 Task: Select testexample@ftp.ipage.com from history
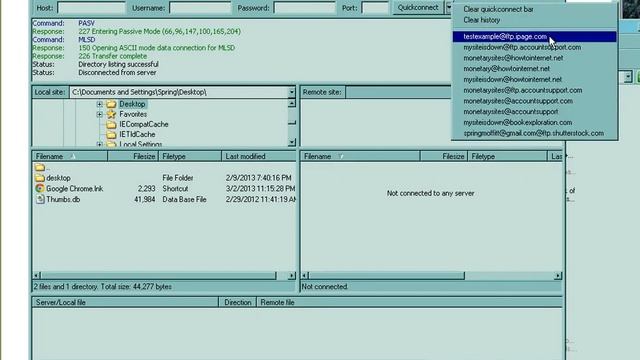coord(534,37)
